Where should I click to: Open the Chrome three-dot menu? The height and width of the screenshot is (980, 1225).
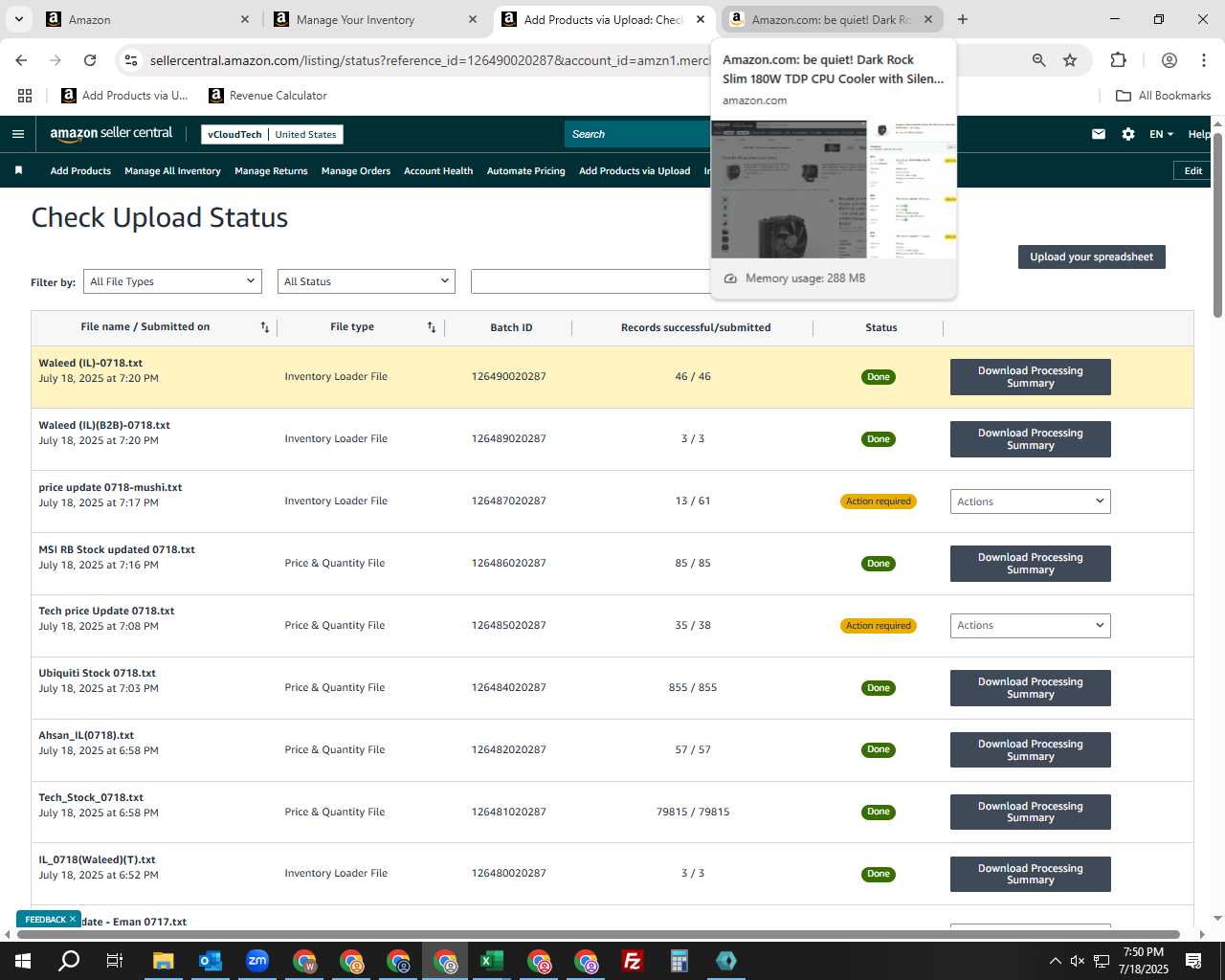(x=1204, y=60)
